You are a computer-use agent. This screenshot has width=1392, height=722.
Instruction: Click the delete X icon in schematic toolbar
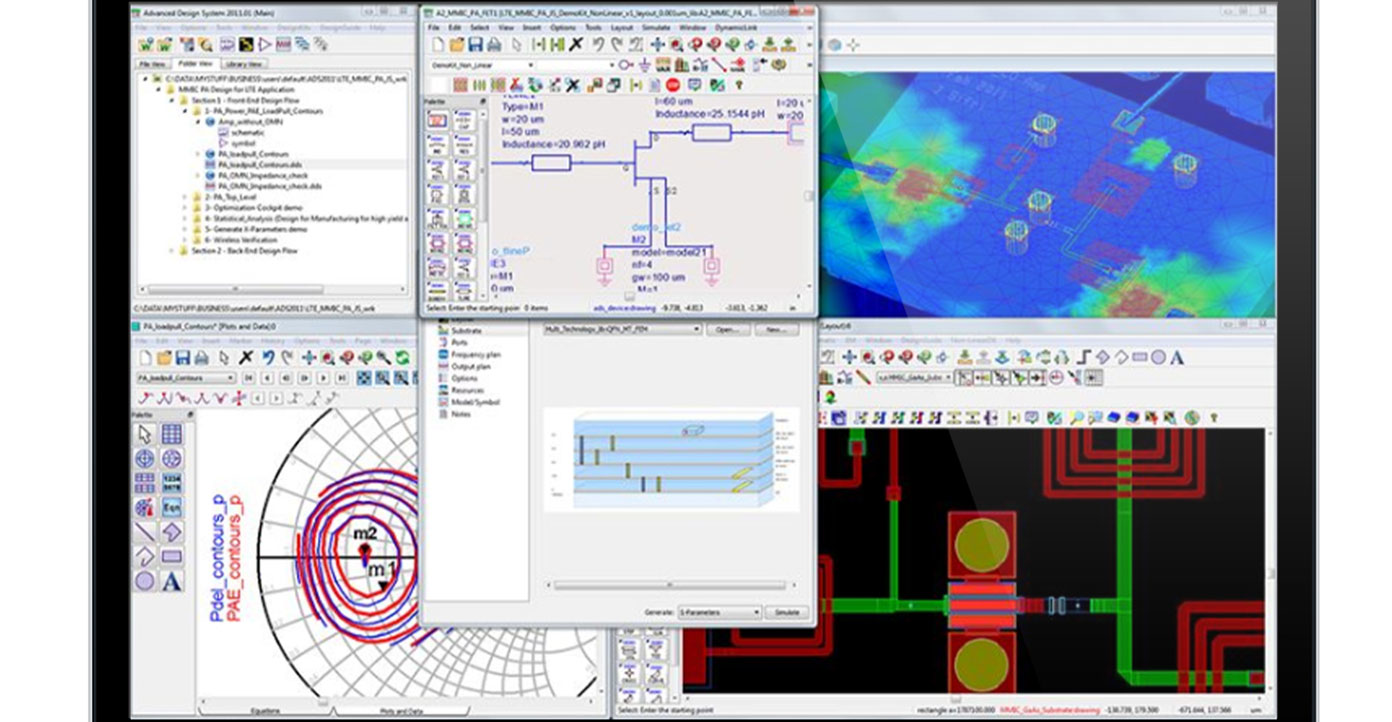[576, 45]
